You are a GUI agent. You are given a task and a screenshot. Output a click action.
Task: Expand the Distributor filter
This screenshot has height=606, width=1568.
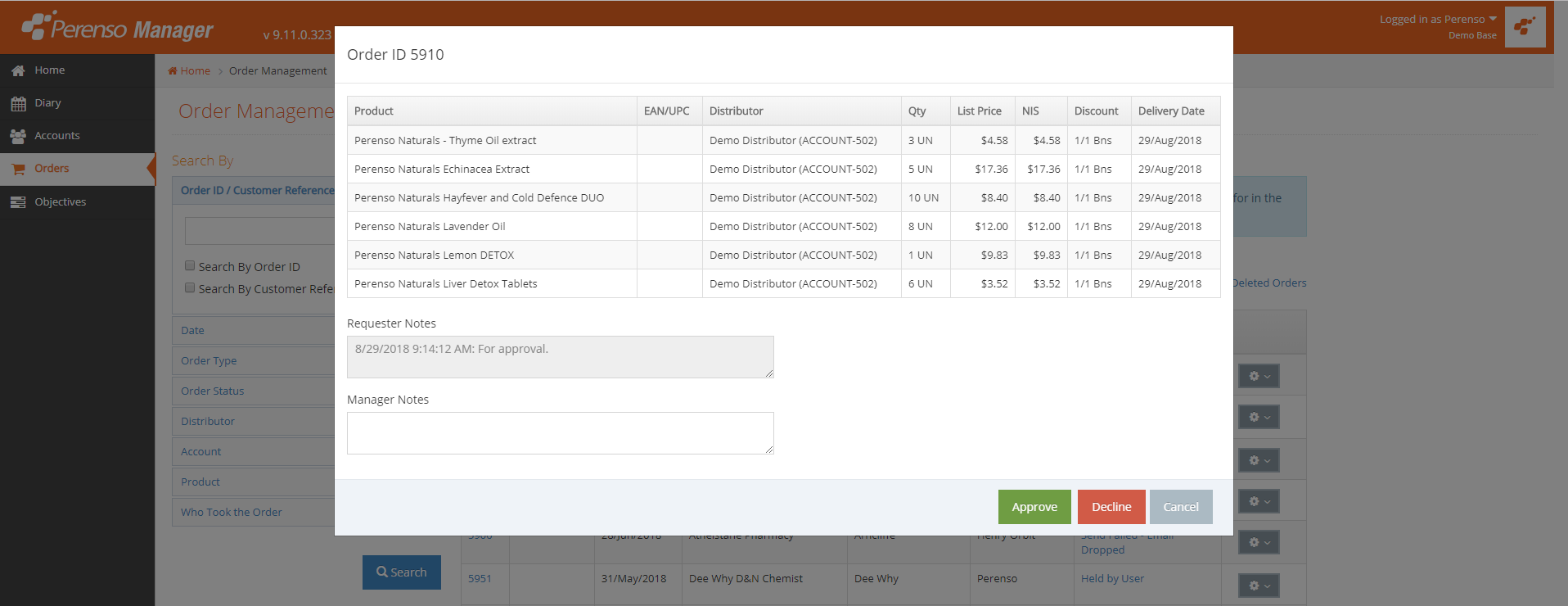tap(253, 421)
